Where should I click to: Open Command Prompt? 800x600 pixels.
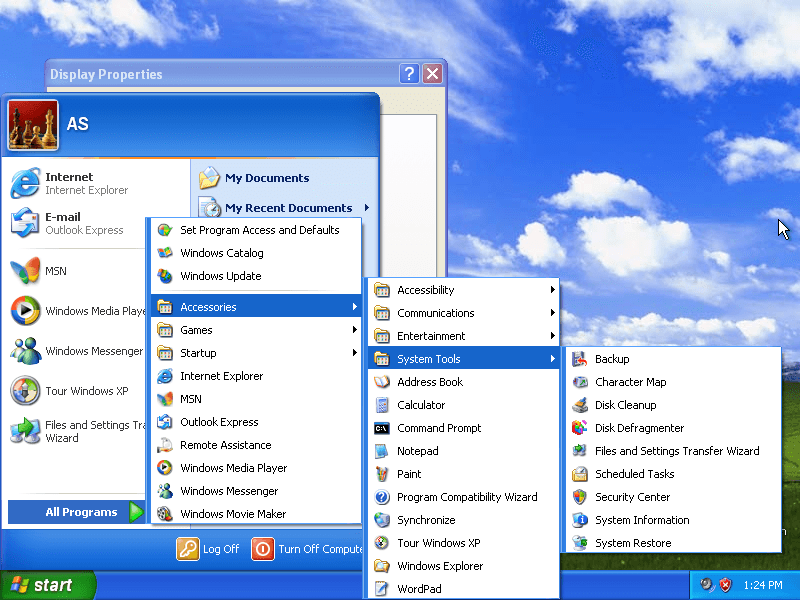tap(463, 428)
